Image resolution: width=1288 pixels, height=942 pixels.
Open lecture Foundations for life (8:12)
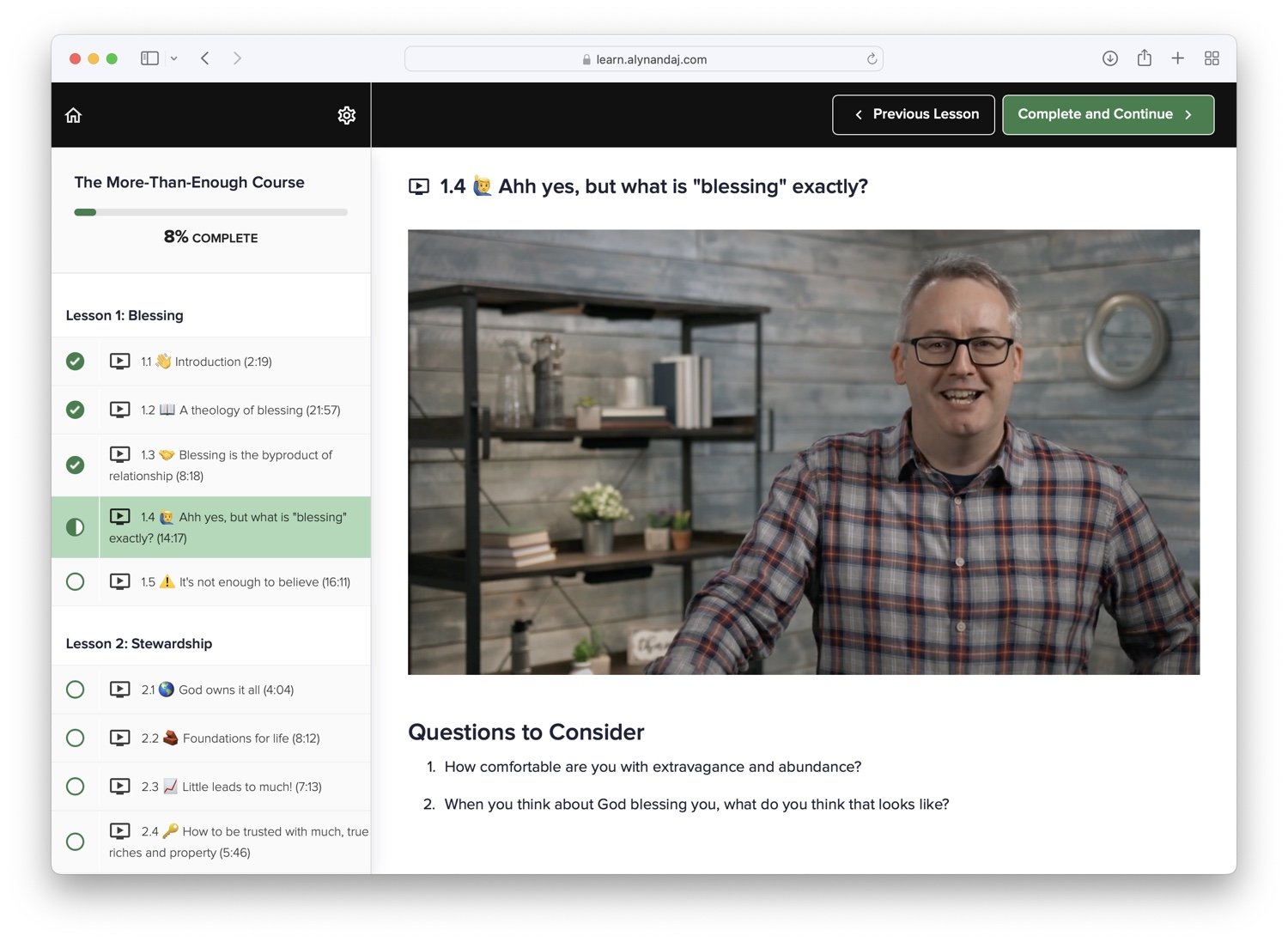211,738
